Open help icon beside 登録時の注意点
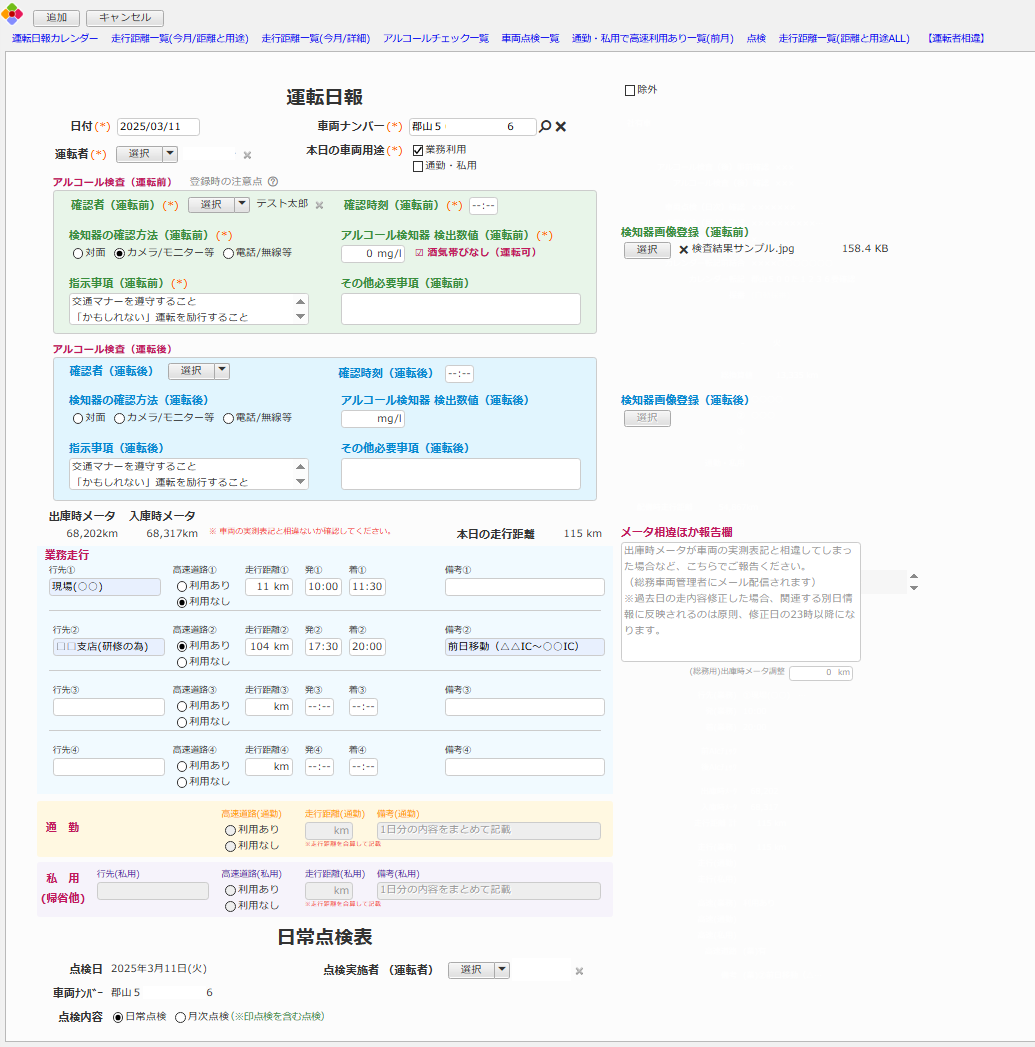The height and width of the screenshot is (1047, 1035). coord(272,182)
